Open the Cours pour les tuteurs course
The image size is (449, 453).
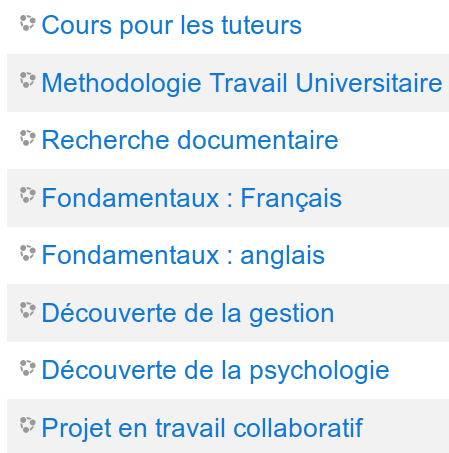172,25
